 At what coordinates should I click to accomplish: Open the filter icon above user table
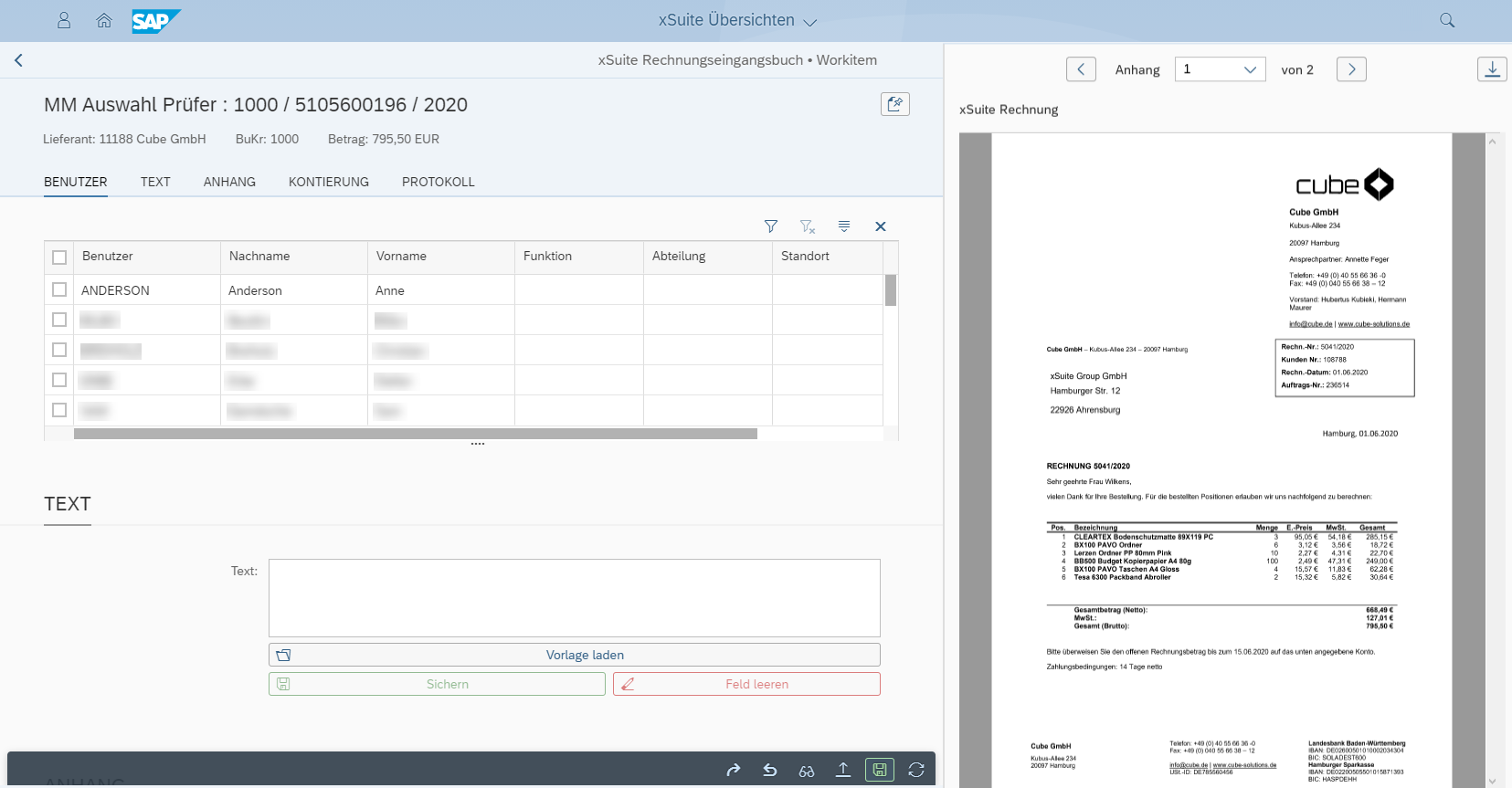point(771,226)
